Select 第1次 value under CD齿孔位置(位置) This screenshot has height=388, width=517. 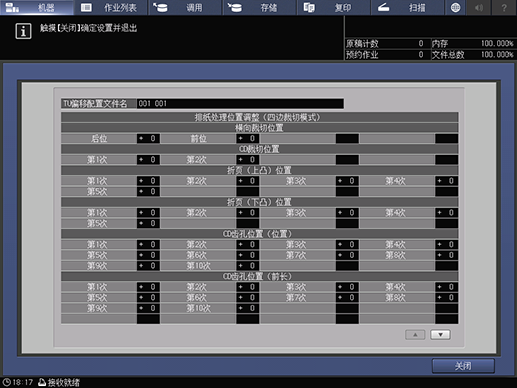pos(148,245)
